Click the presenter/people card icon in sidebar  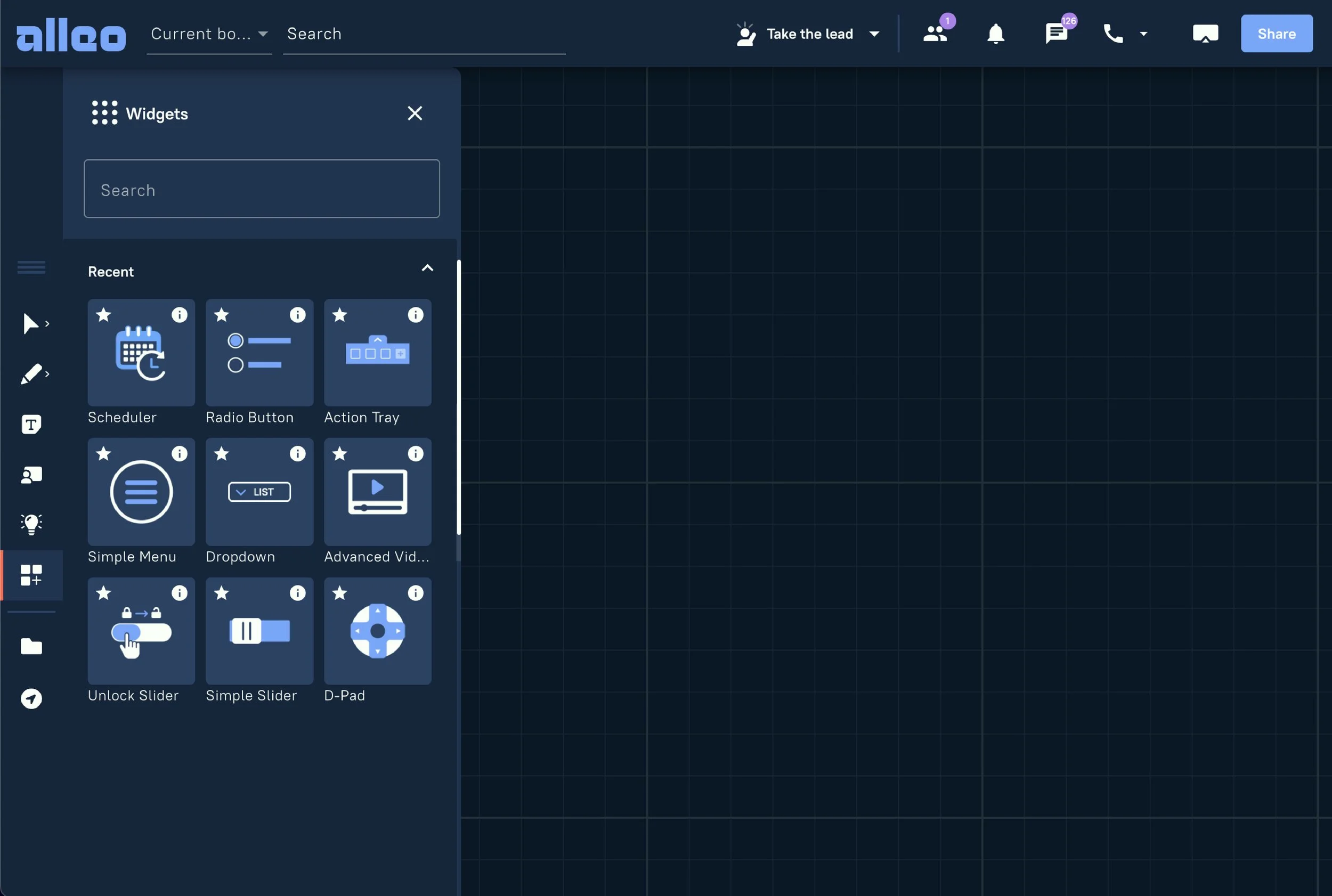click(x=31, y=474)
